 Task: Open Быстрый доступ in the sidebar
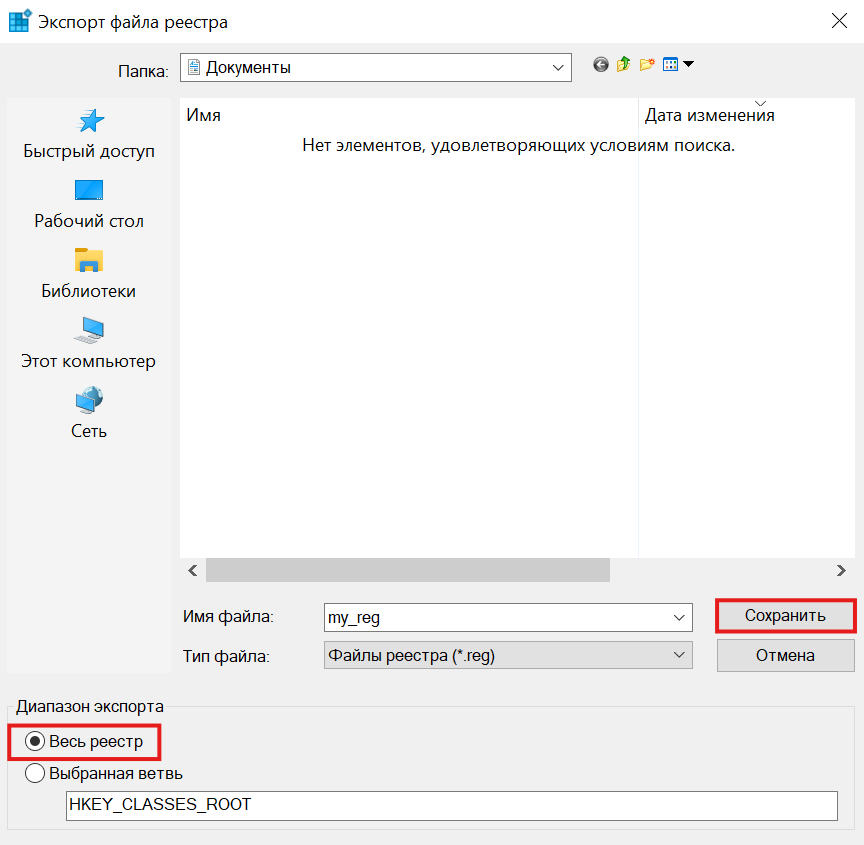pyautogui.click(x=90, y=135)
